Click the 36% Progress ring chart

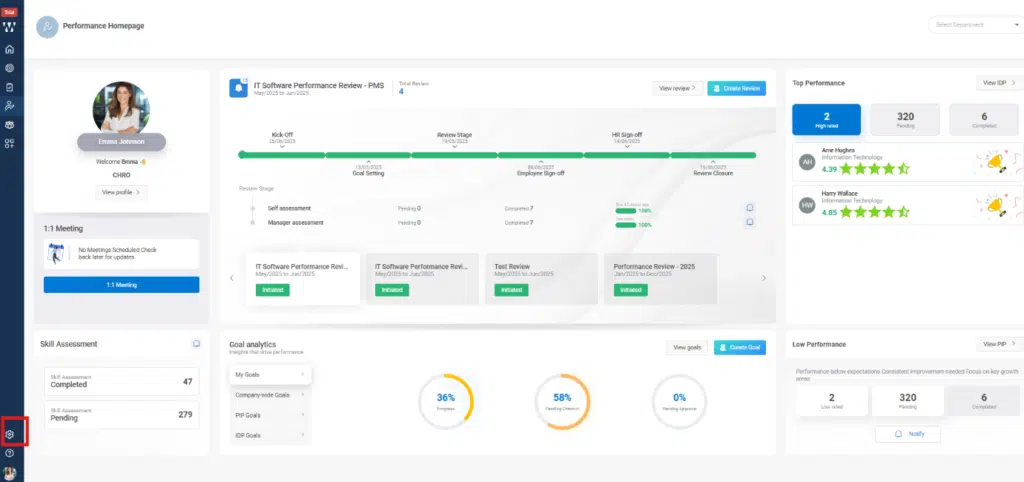pyautogui.click(x=445, y=401)
